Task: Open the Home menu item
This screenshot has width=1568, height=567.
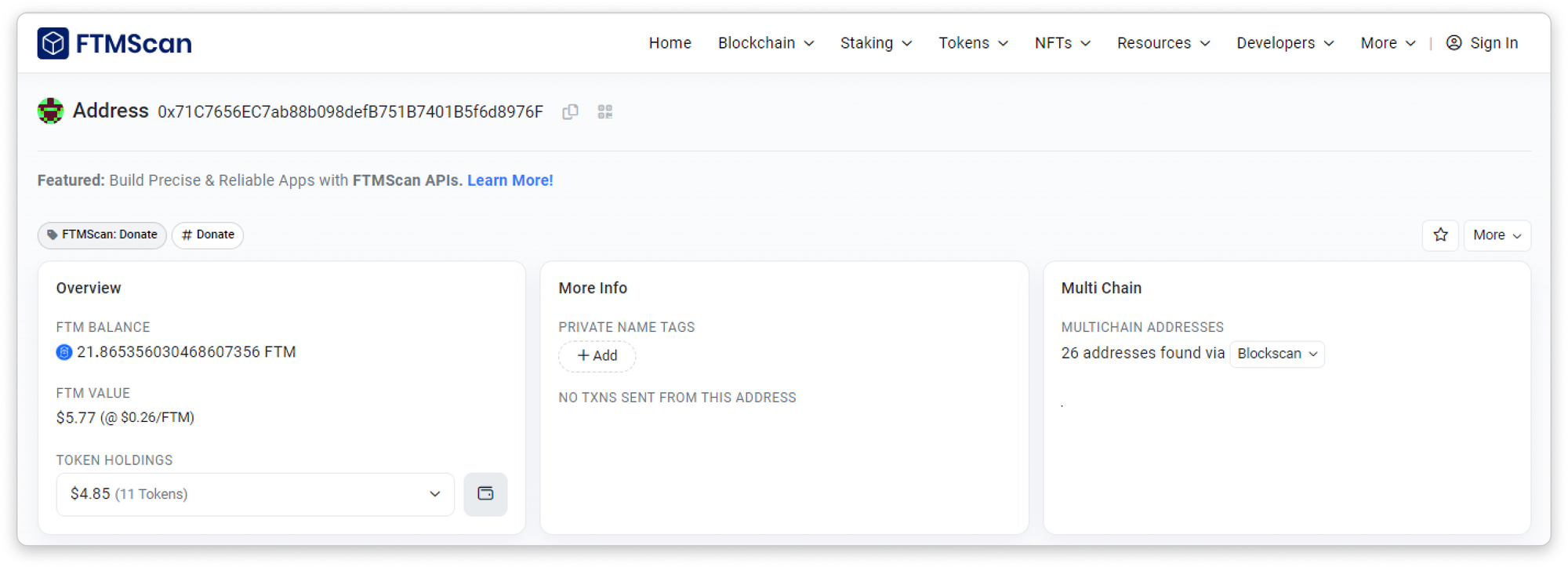Action: 670,43
